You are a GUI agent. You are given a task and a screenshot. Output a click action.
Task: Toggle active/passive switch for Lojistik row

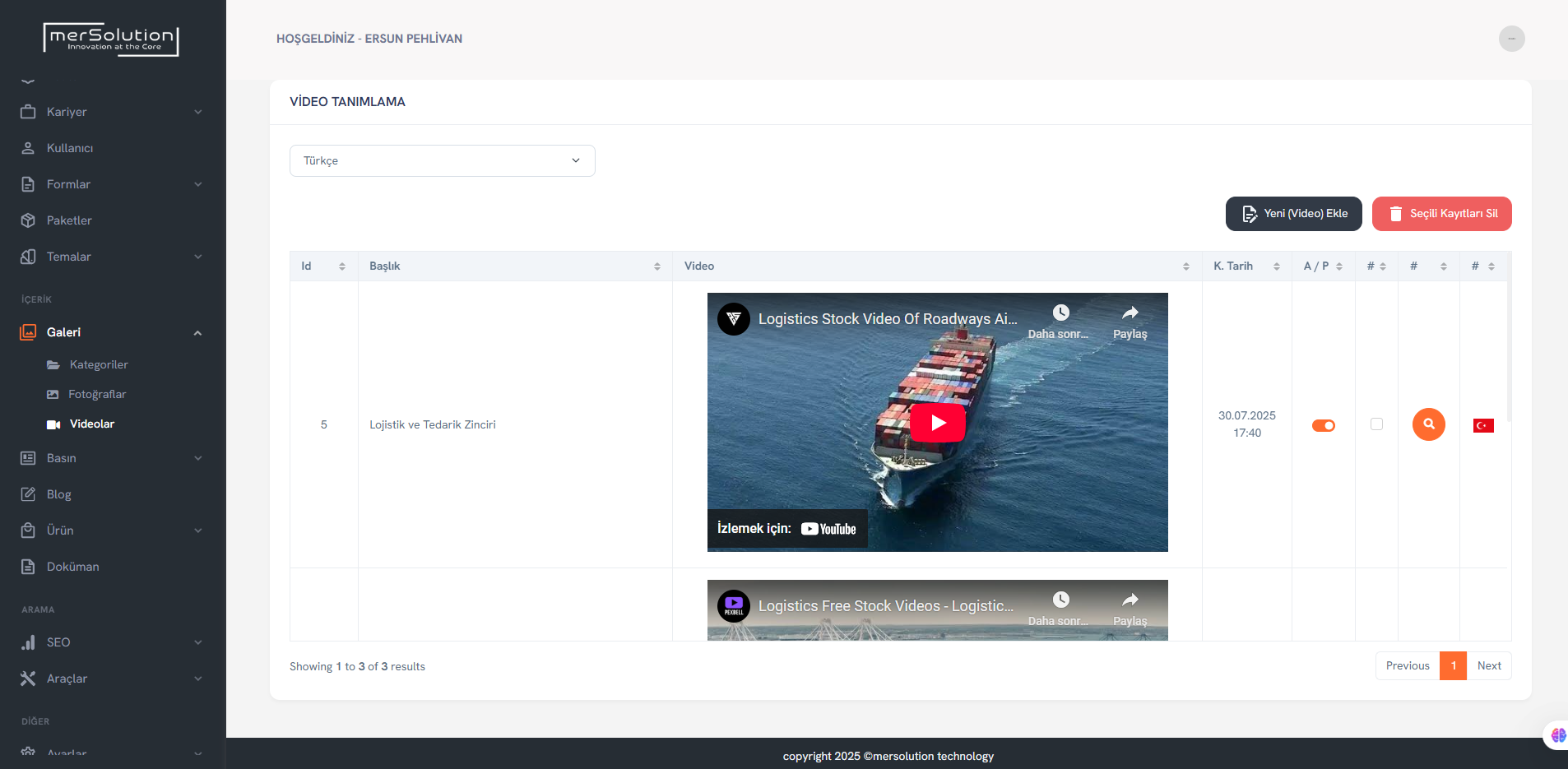1323,425
